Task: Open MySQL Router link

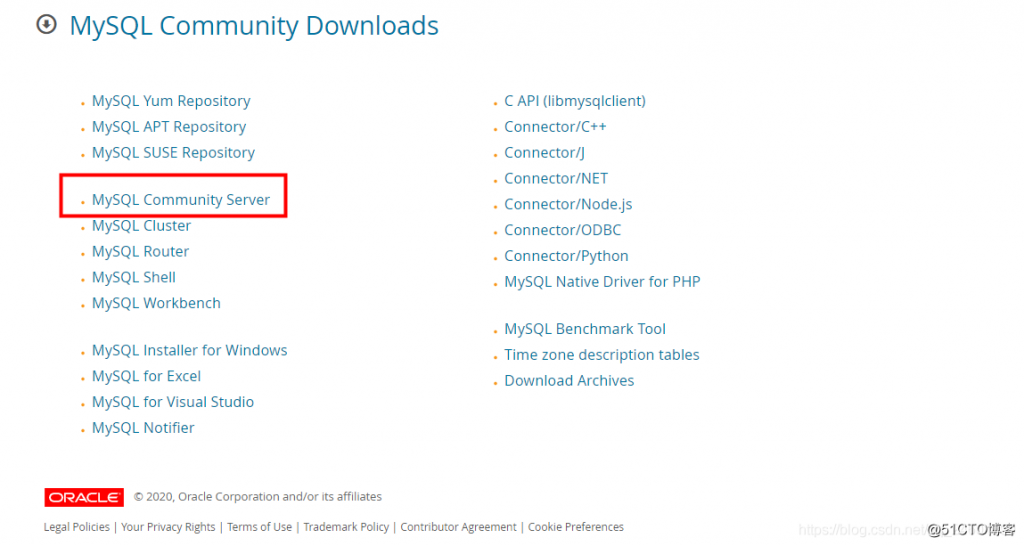Action: tap(140, 251)
